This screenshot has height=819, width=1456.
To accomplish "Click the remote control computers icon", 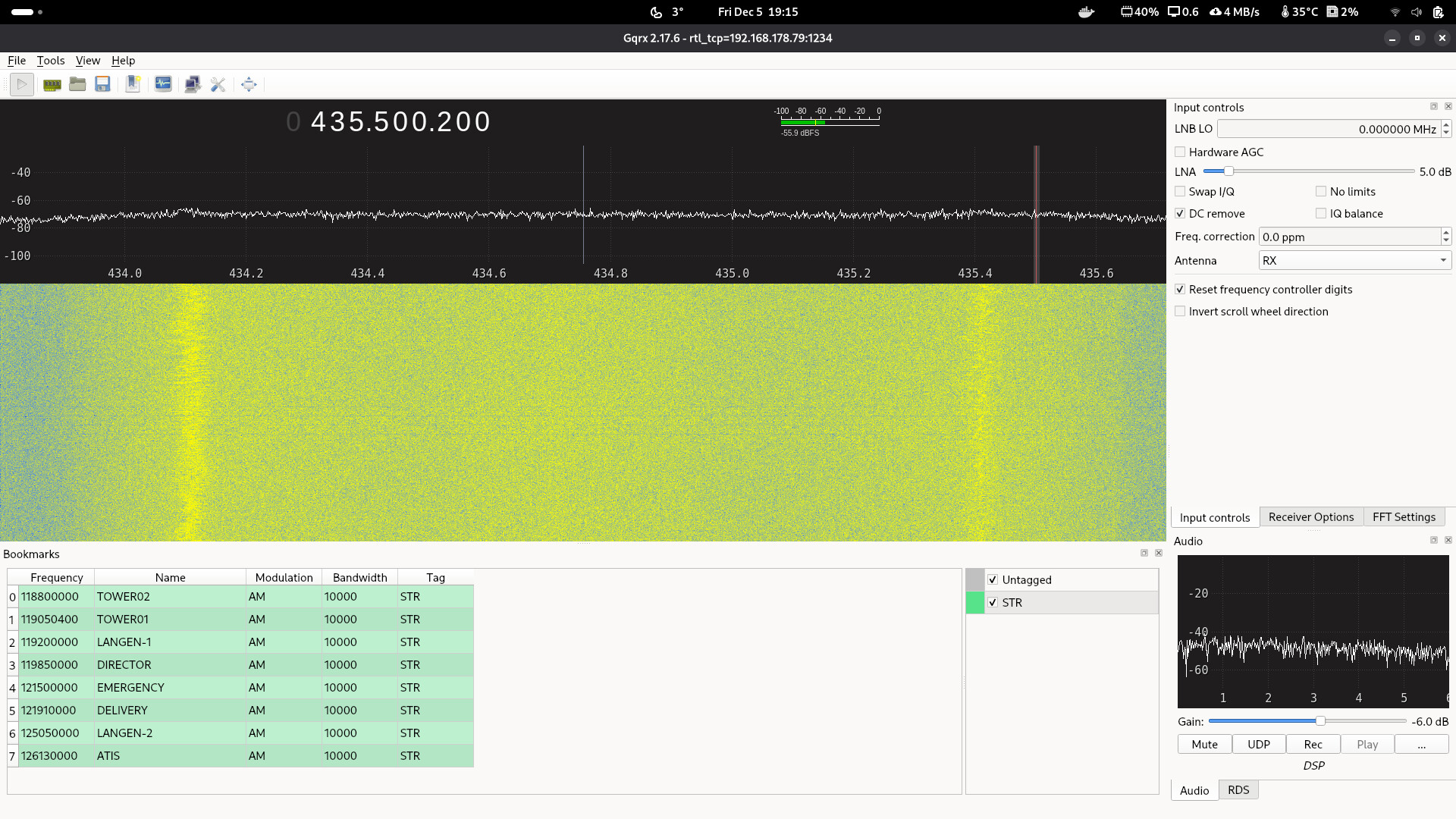I will tap(193, 84).
